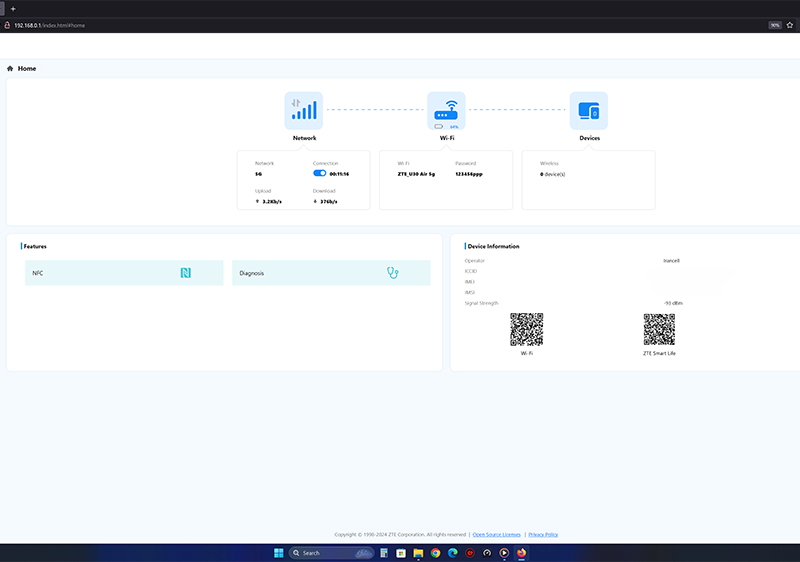Click the Wi-Fi password value
800x562 pixels.
pos(469,174)
